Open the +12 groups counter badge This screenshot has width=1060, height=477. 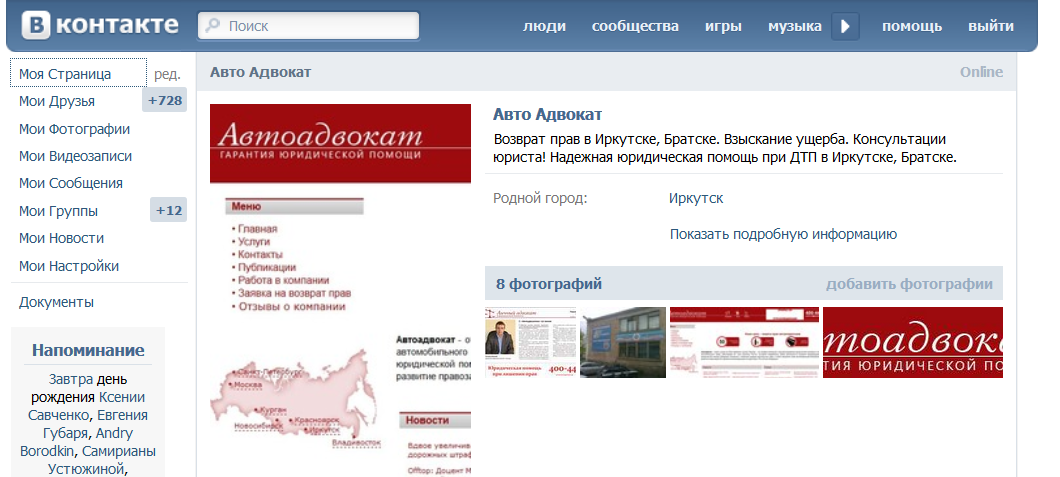tap(169, 211)
